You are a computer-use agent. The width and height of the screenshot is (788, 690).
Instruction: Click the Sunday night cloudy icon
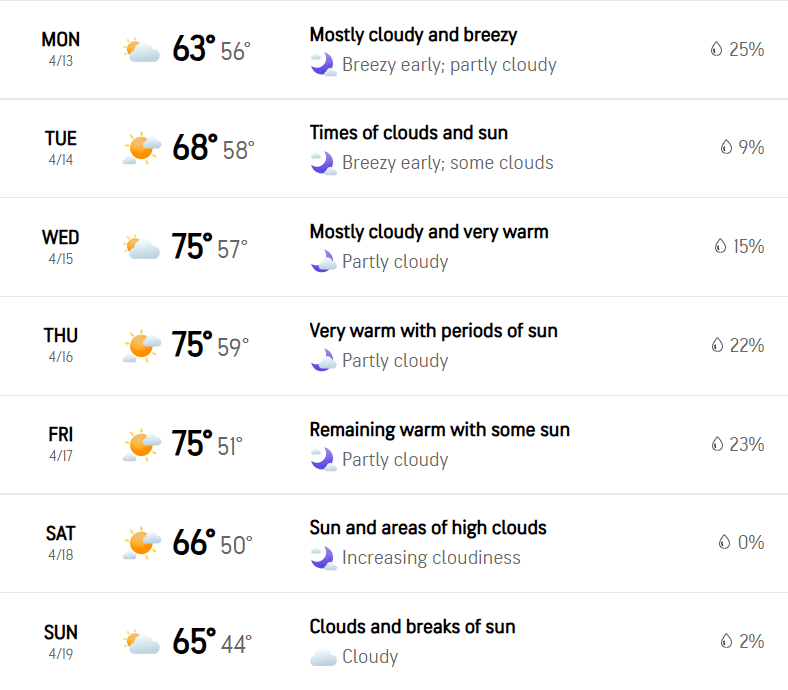(323, 657)
